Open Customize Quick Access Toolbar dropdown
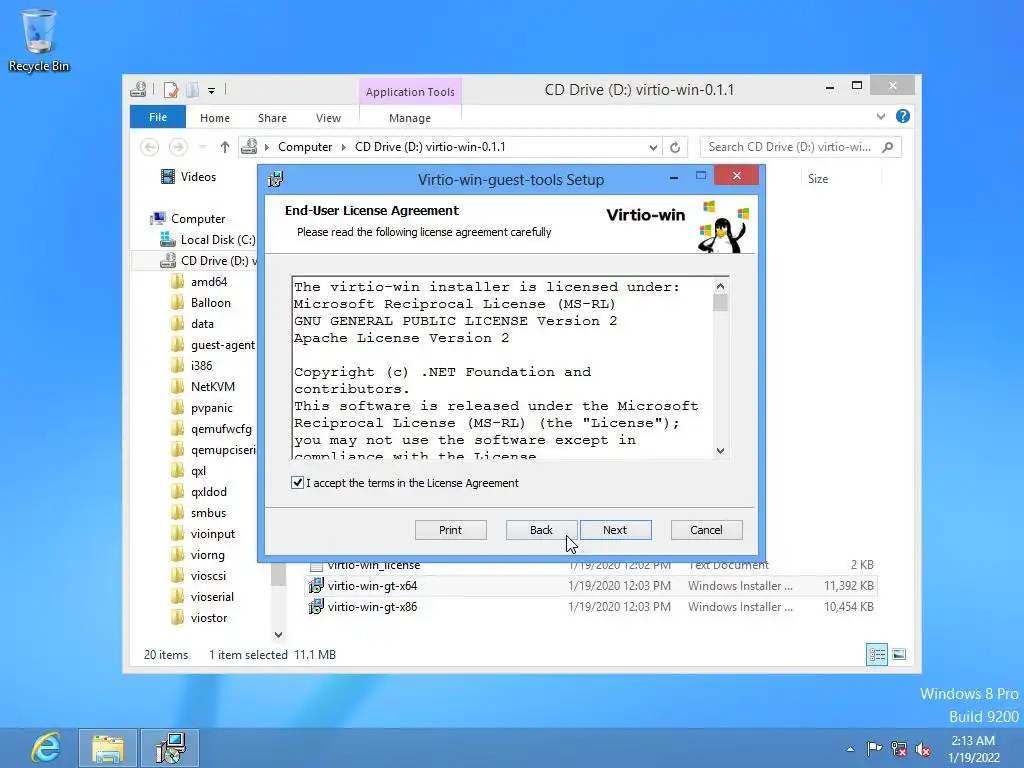 coord(211,91)
